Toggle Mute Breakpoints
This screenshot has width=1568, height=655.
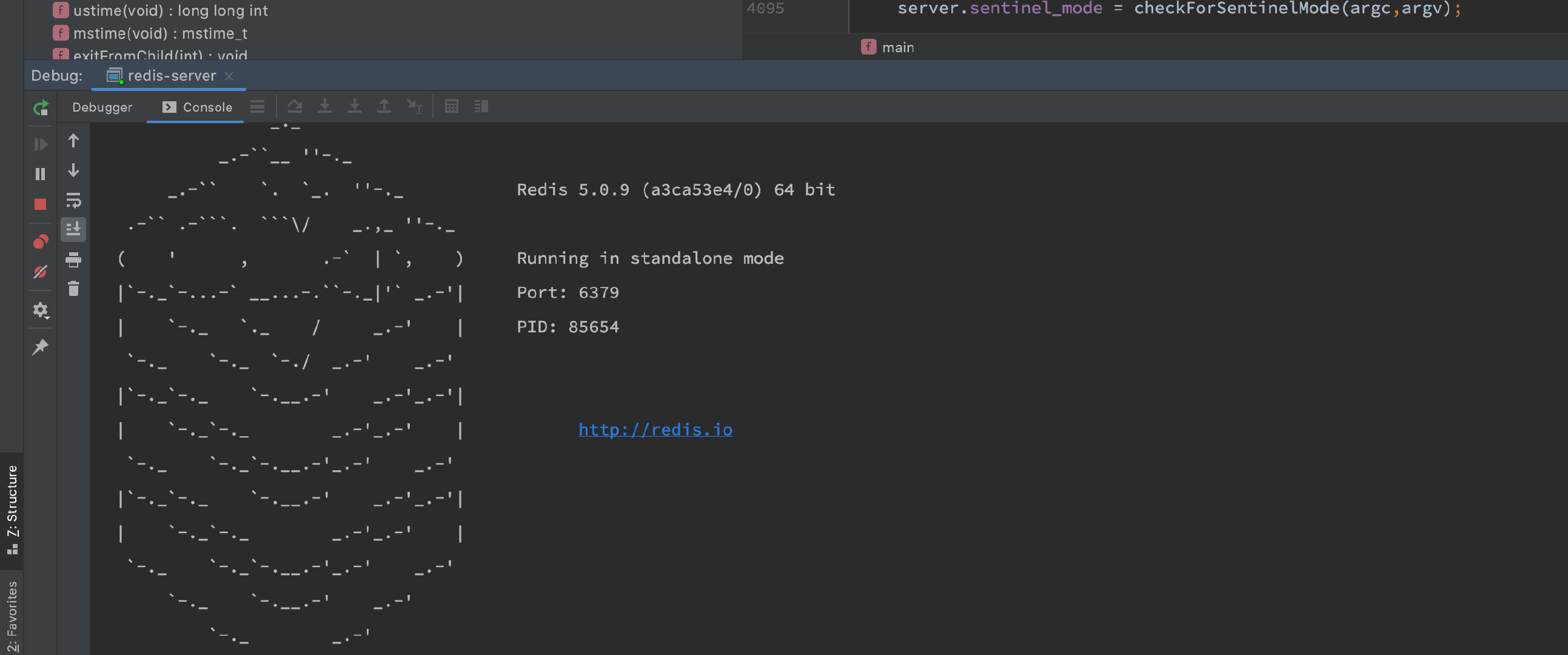(x=40, y=272)
